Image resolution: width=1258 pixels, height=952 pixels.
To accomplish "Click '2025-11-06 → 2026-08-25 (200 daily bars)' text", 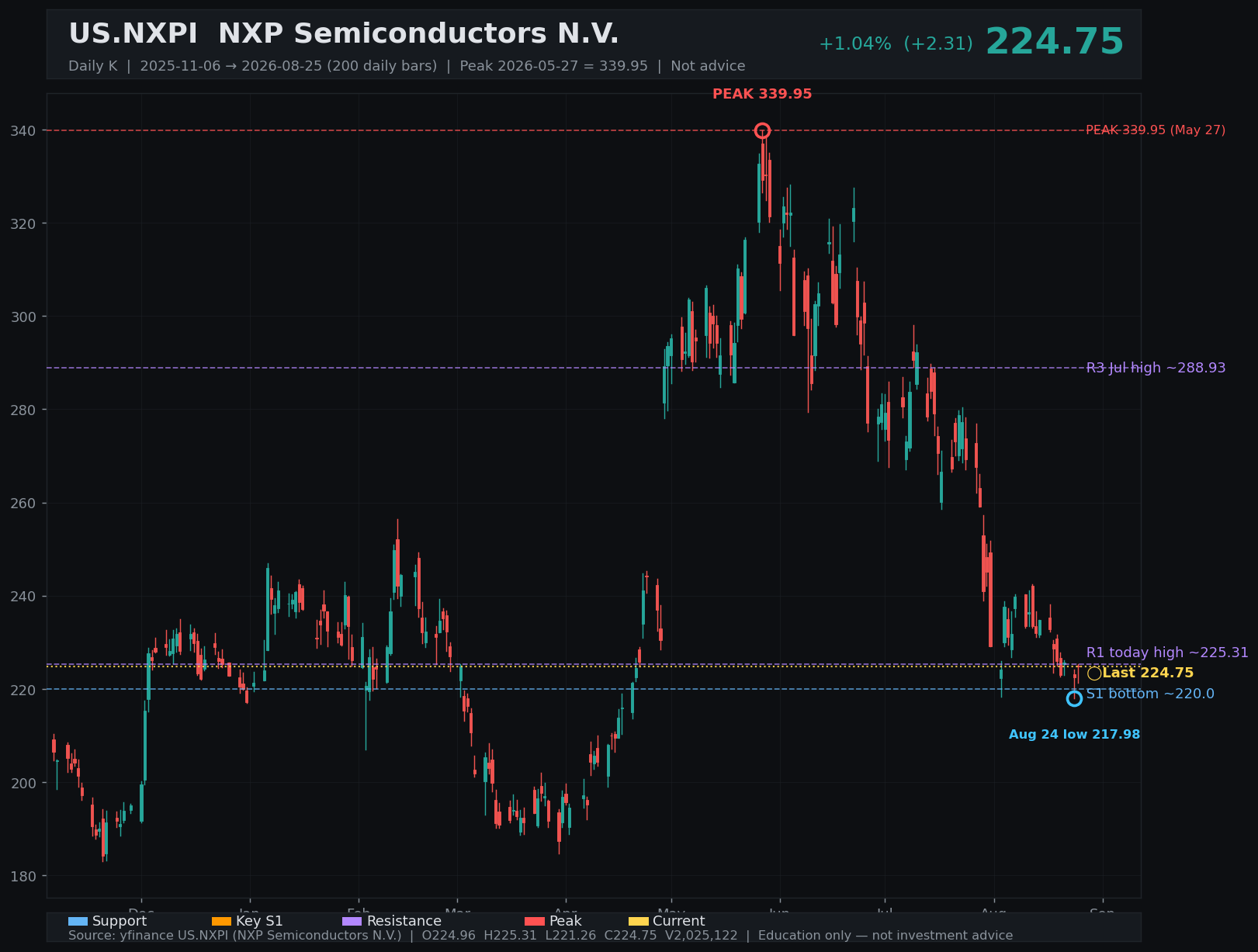I will tap(289, 66).
